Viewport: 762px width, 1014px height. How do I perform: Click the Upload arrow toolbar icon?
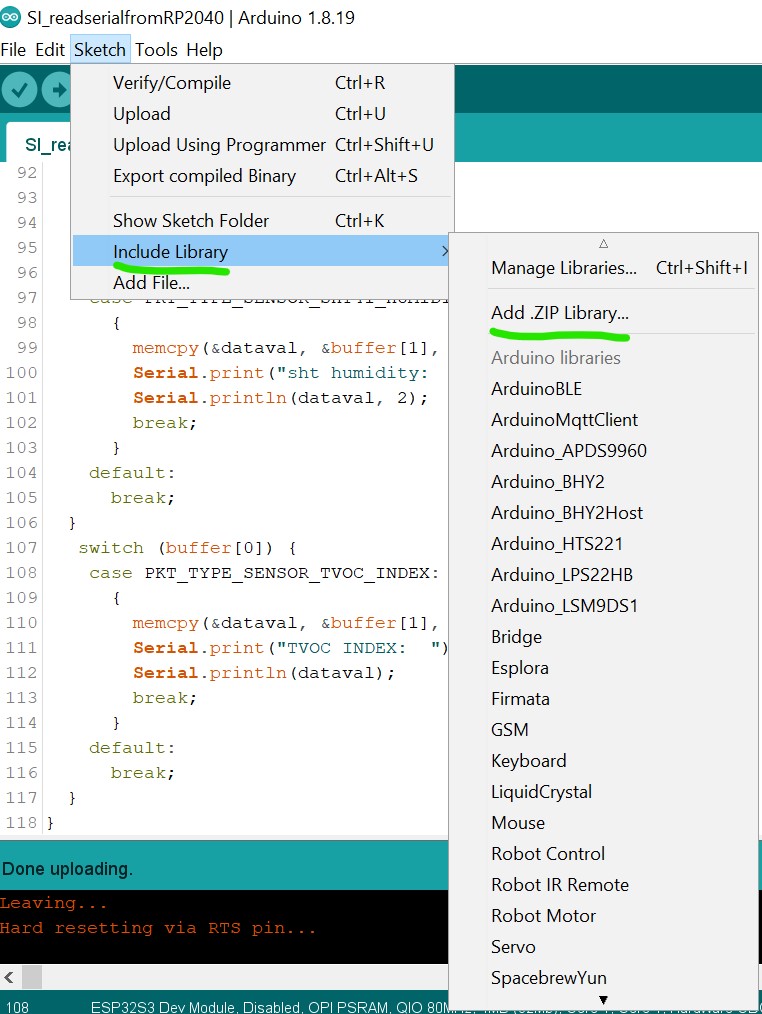tap(57, 89)
